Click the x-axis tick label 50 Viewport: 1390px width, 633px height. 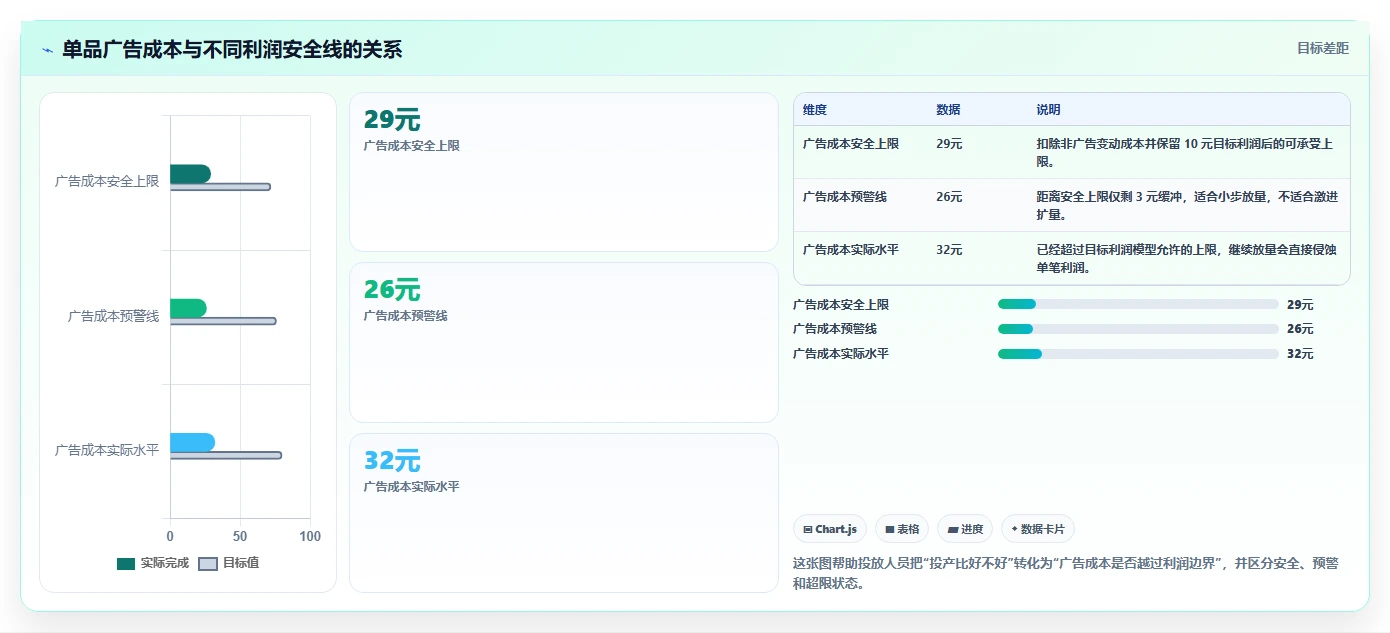(x=240, y=537)
